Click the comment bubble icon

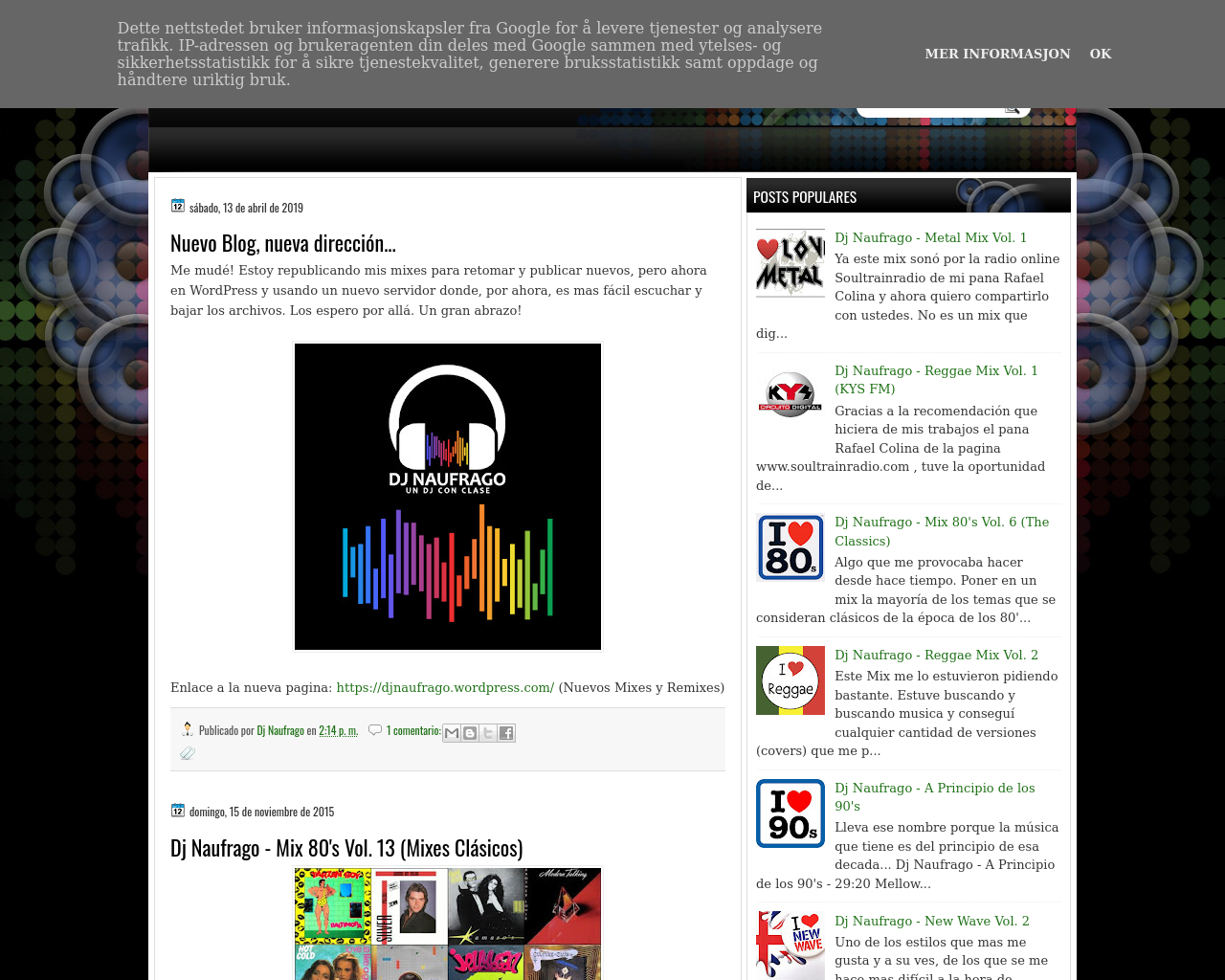pos(375,730)
